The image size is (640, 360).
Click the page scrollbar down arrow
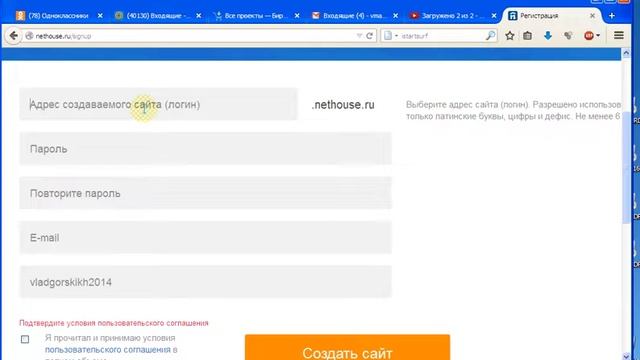pos(626,356)
